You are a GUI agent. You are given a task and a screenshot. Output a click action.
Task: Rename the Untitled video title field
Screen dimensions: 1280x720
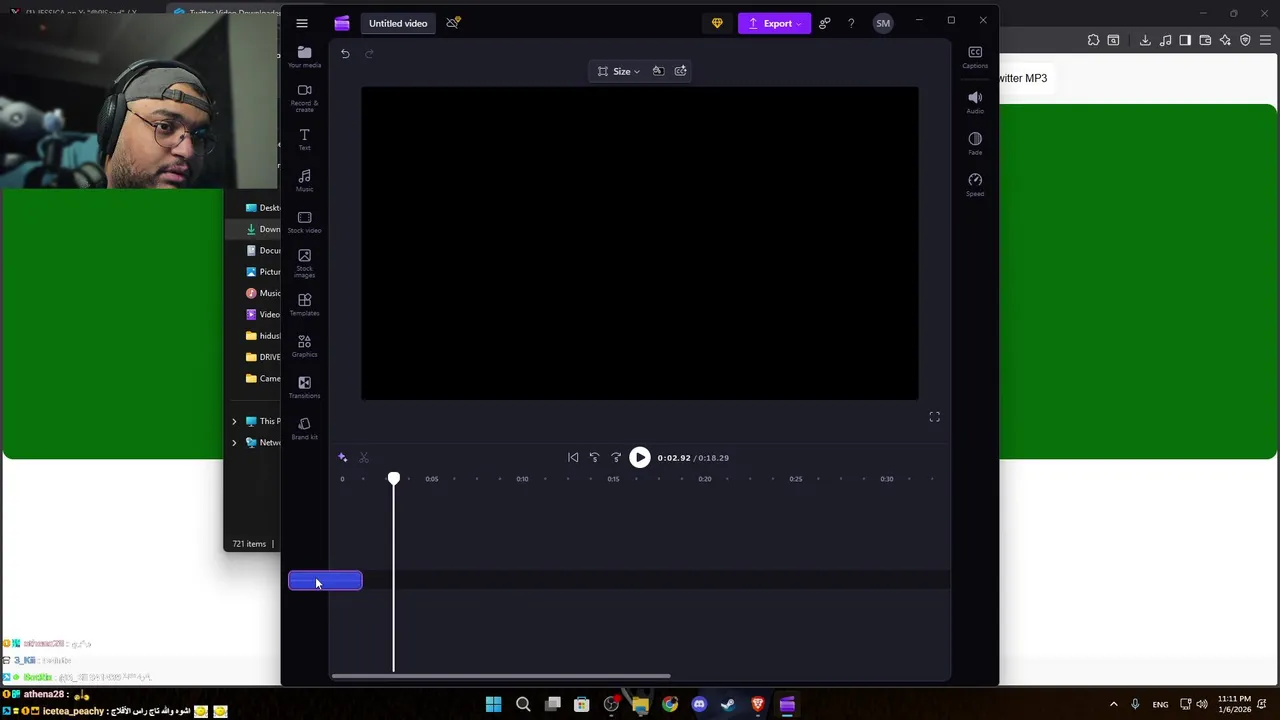pos(398,23)
